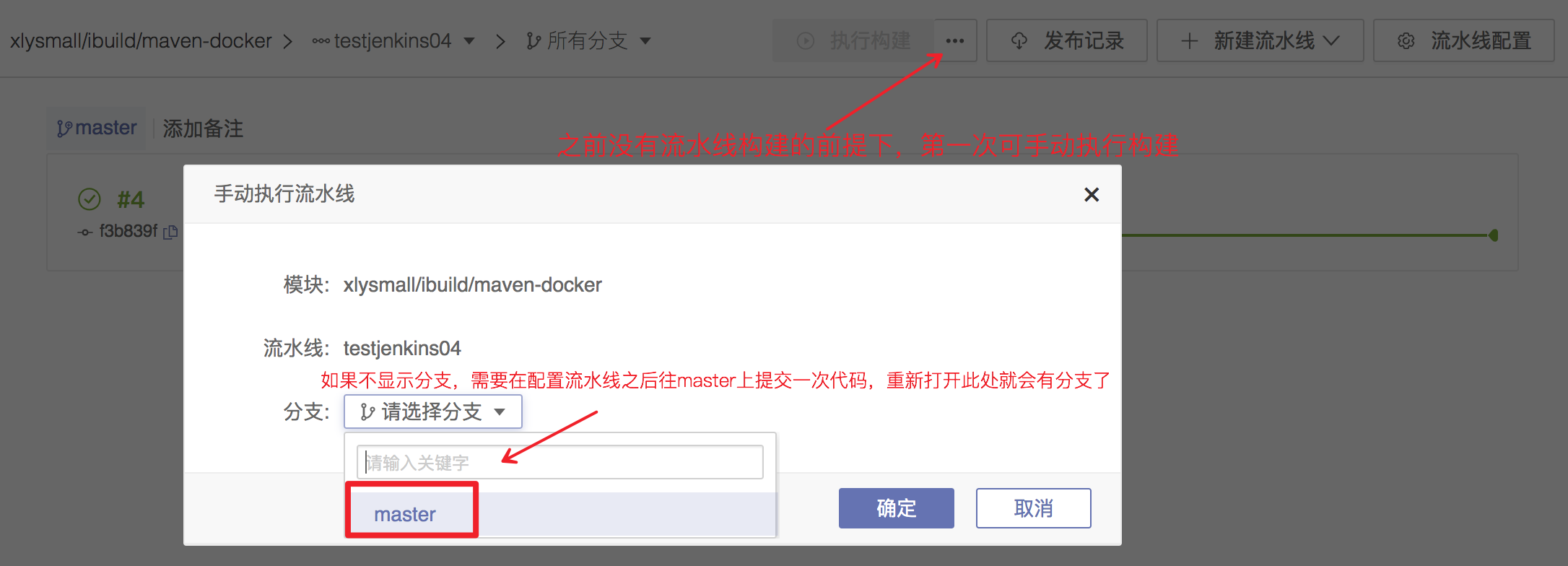
Task: Open the 请选择分支 branch selector
Action: (433, 412)
